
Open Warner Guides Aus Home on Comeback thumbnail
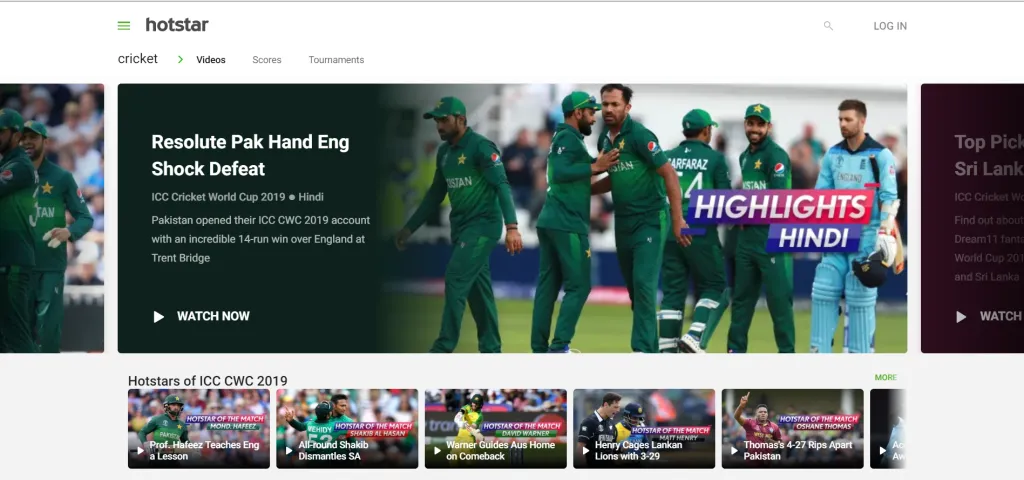(x=496, y=428)
